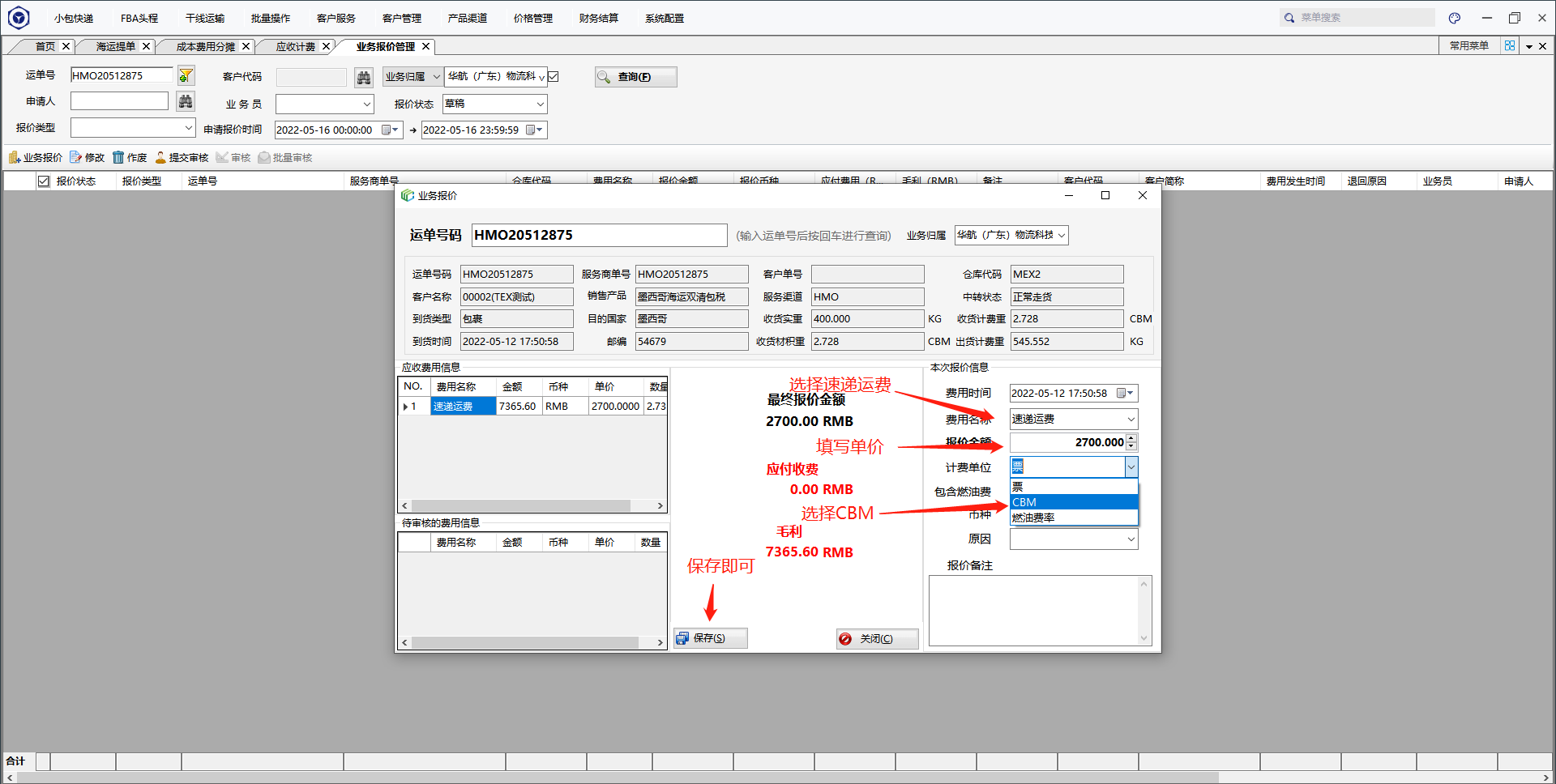
Task: Click the 审核 toolbar button
Action: [x=233, y=157]
